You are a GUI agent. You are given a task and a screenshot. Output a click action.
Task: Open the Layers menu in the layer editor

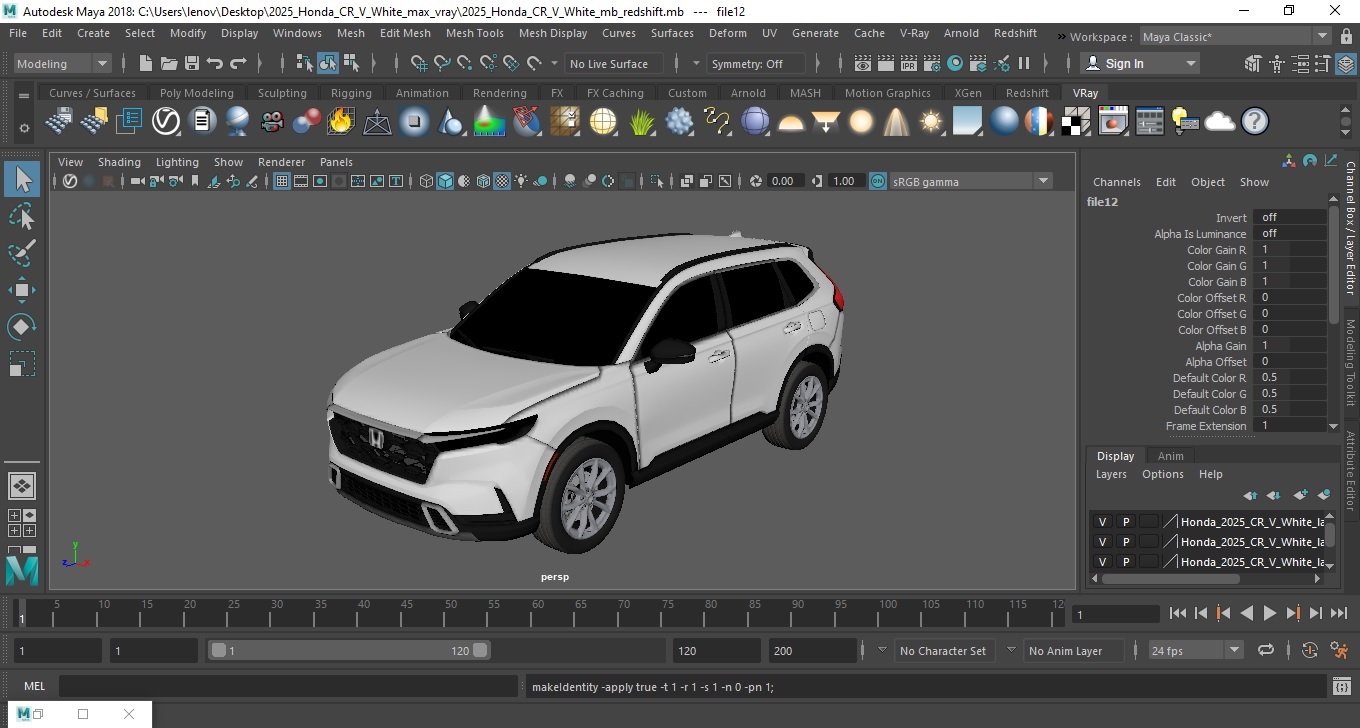(1111, 474)
